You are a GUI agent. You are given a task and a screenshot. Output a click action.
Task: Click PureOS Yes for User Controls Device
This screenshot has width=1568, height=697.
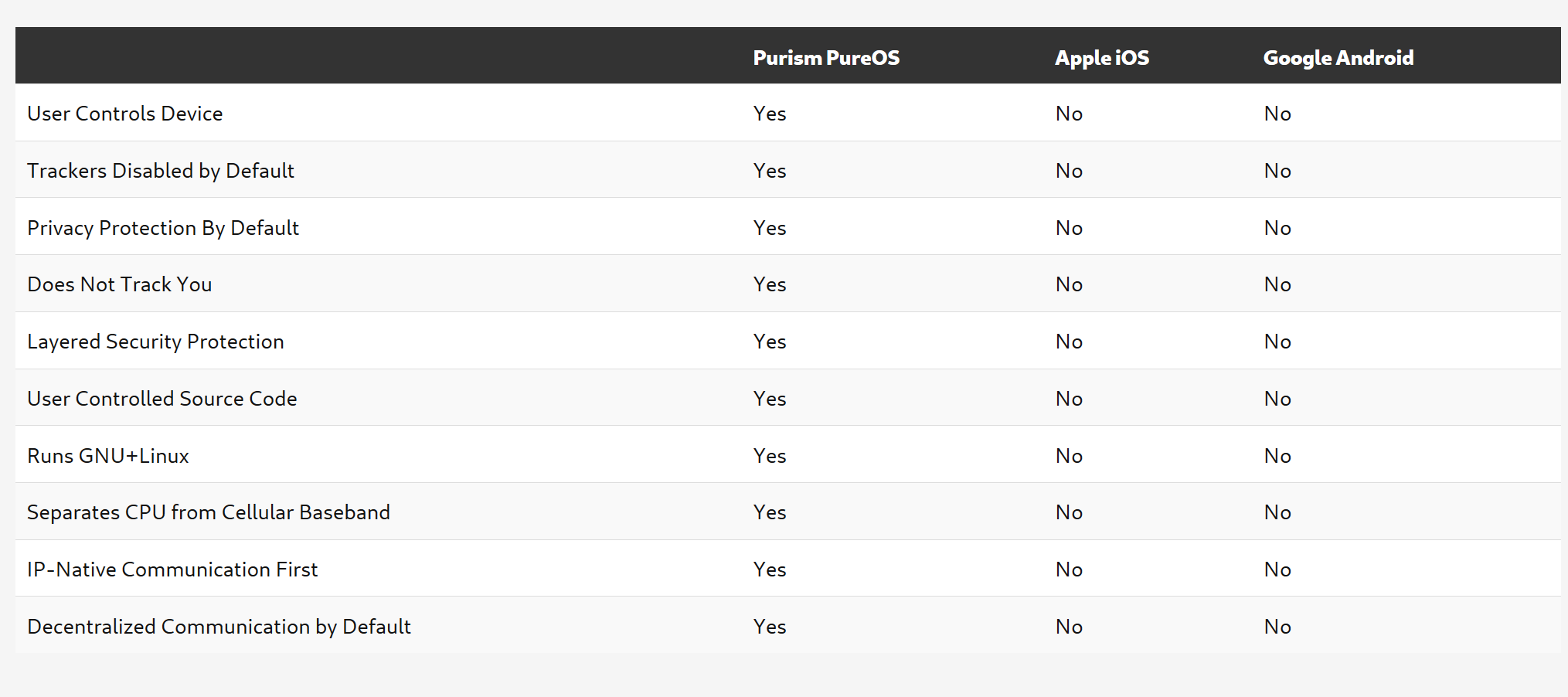coord(770,114)
